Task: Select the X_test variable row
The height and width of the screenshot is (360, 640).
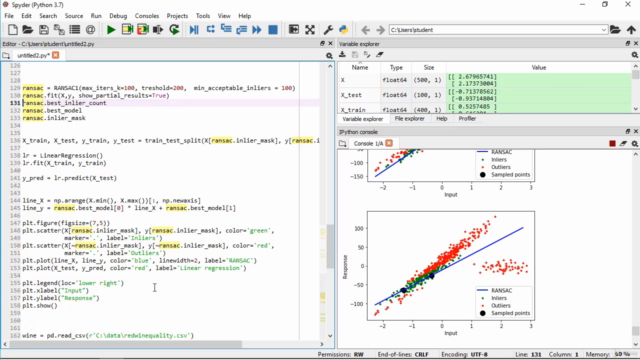Action: pyautogui.click(x=485, y=95)
